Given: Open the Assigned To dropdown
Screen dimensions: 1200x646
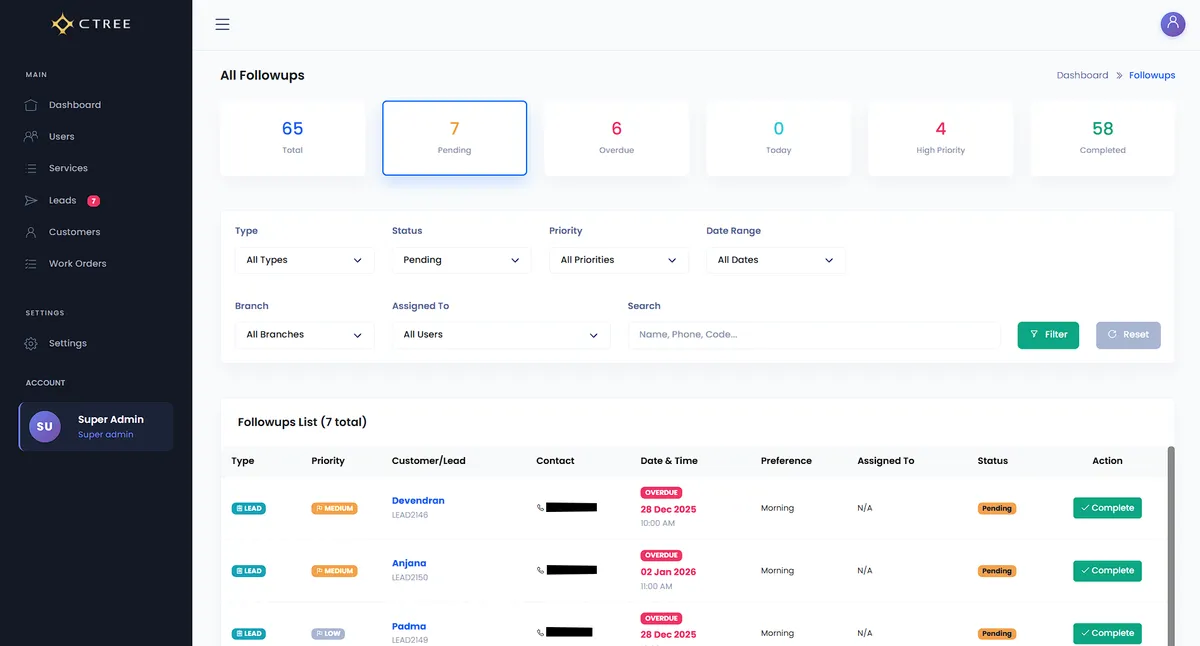Looking at the screenshot, I should [x=501, y=335].
